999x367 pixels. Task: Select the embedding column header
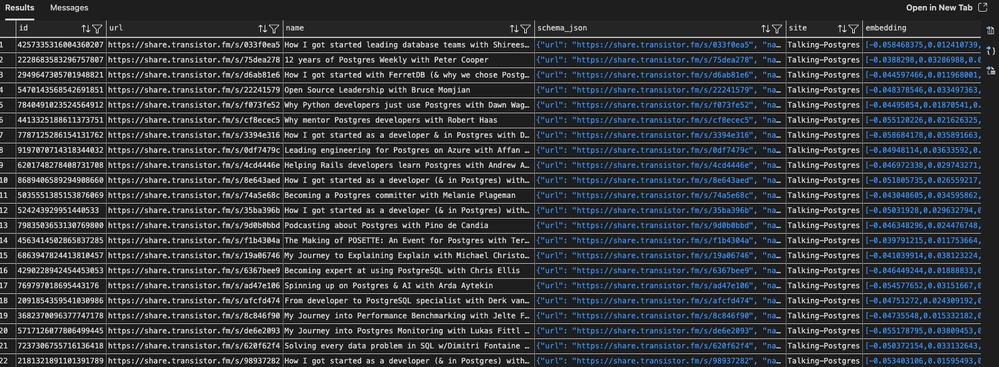[x=921, y=29]
